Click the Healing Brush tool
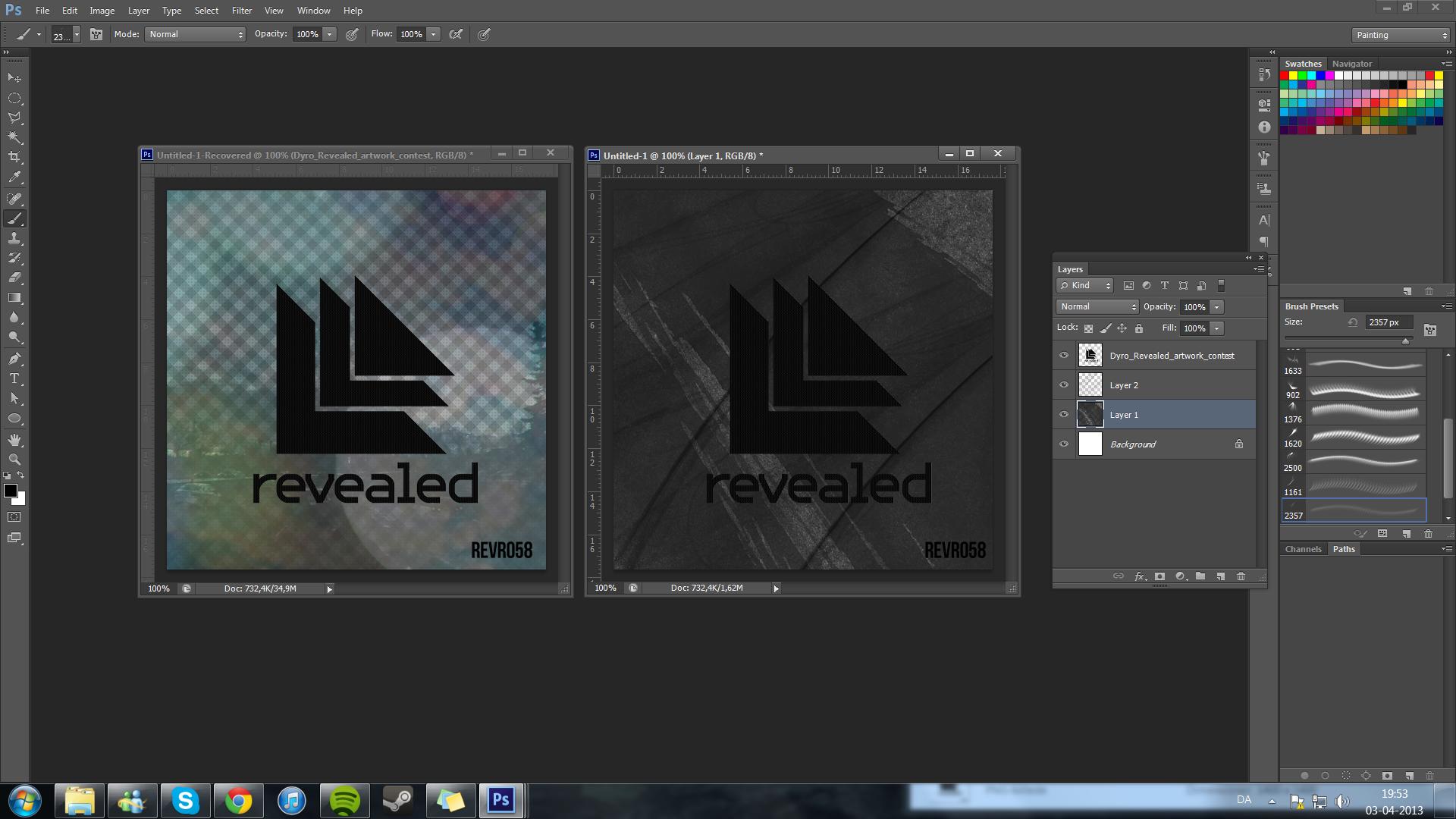 pyautogui.click(x=15, y=198)
